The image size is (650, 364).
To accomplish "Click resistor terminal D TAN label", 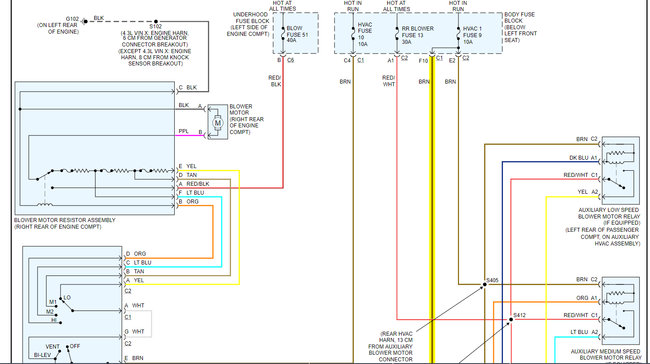I will 187,175.
